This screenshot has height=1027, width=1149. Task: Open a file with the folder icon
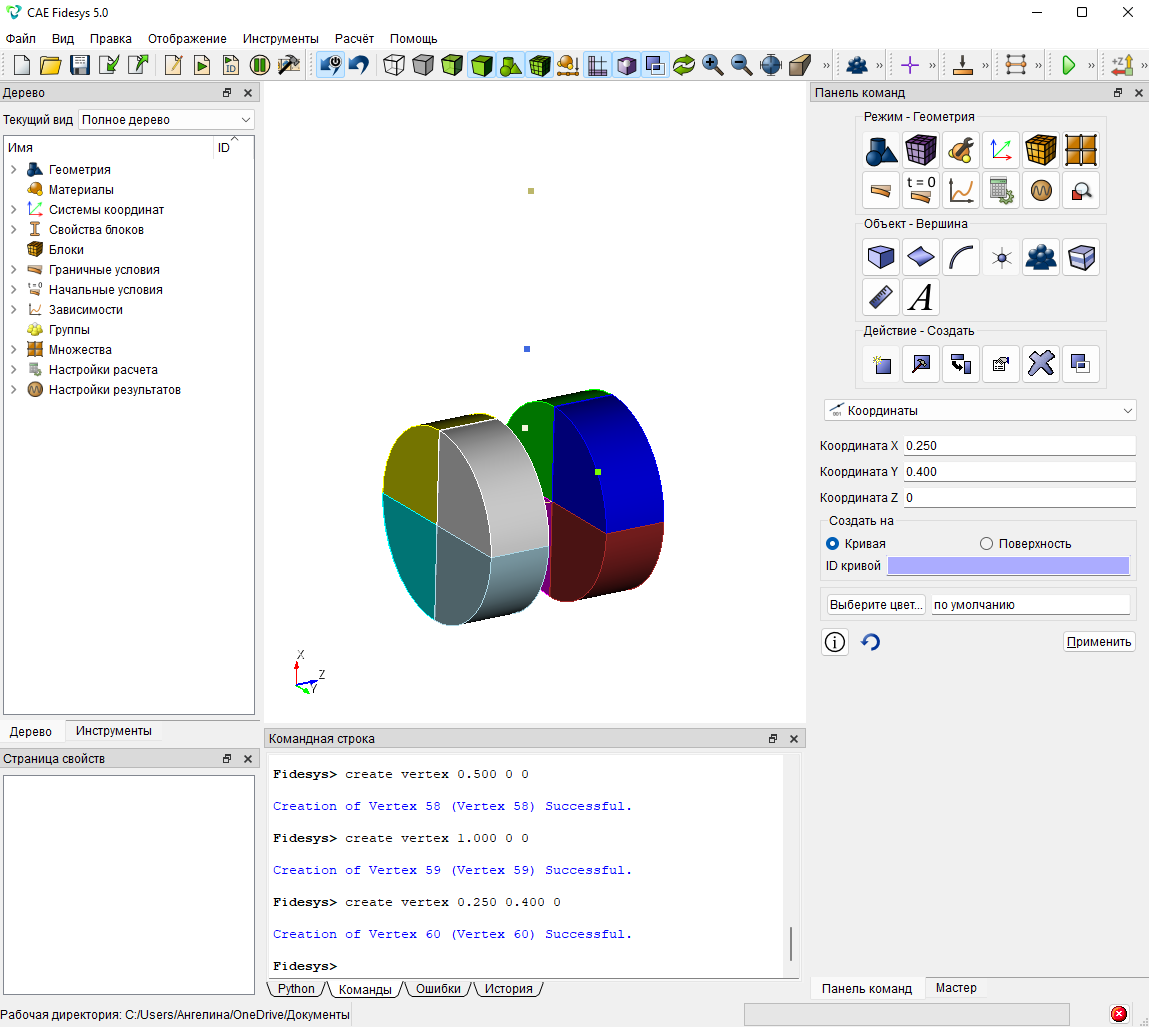coord(51,65)
